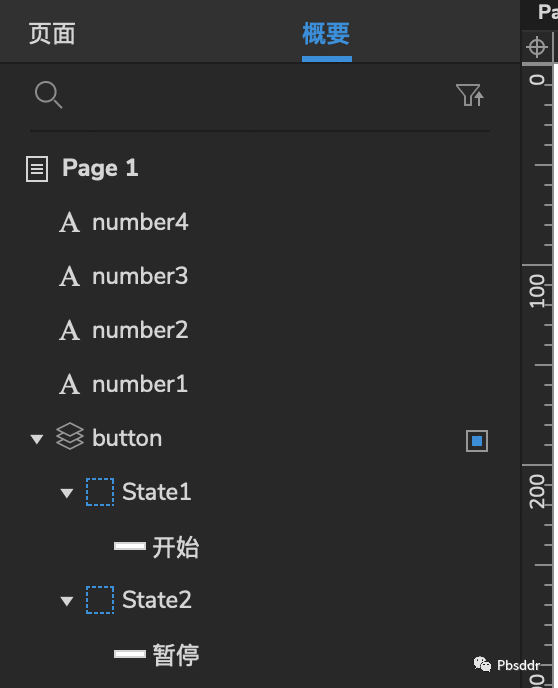Click the dashed State2 state icon
This screenshot has height=688, width=558.
click(100, 600)
